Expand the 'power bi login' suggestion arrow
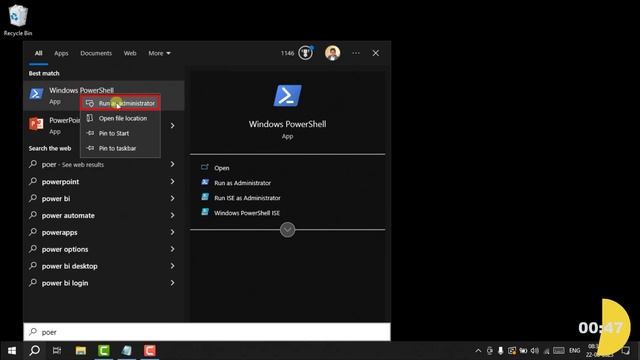Viewport: 640px width, 360px height. [x=172, y=283]
